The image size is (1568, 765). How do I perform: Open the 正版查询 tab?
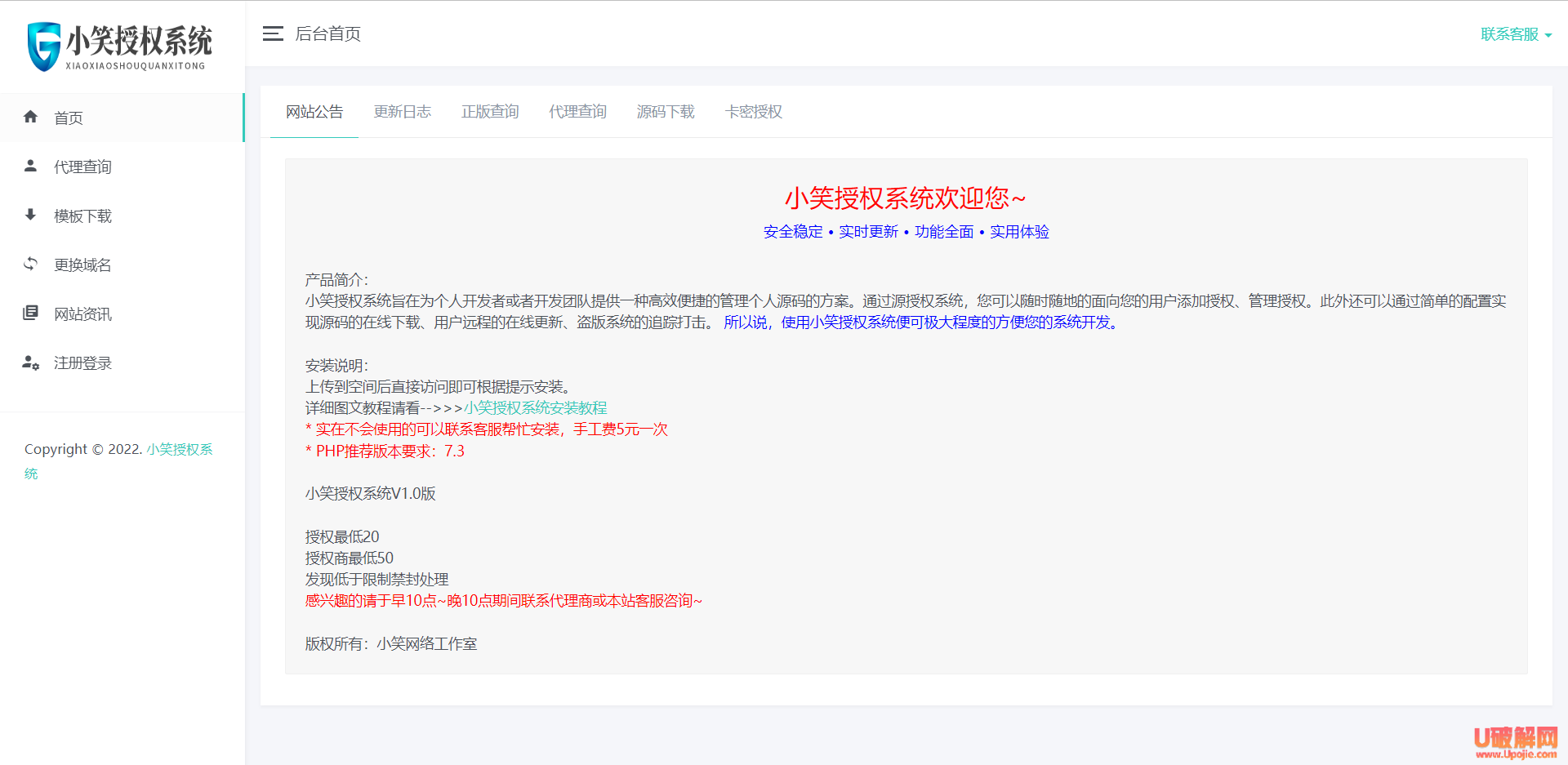[x=490, y=112]
